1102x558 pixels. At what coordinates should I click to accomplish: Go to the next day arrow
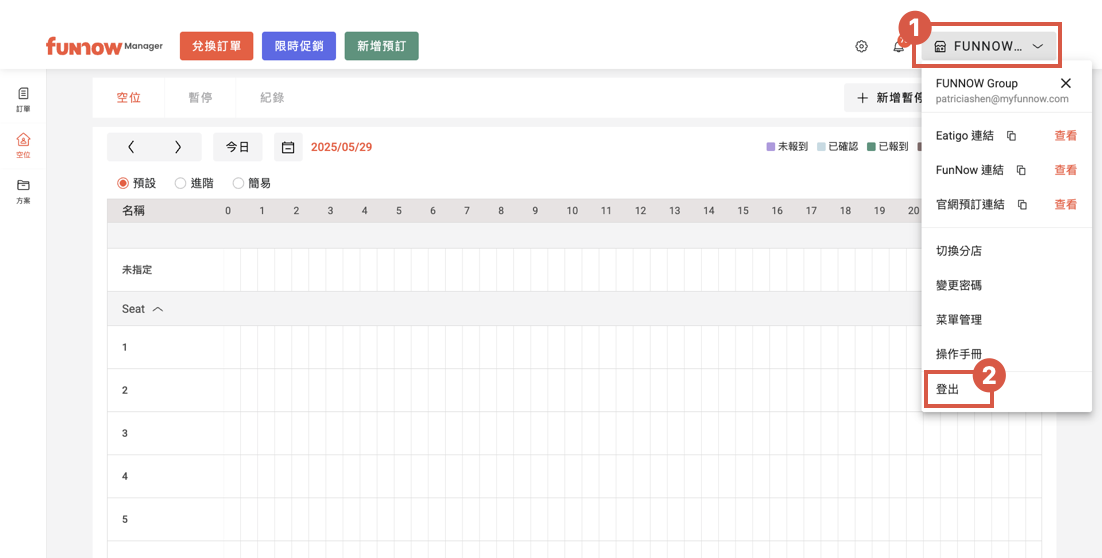click(178, 147)
